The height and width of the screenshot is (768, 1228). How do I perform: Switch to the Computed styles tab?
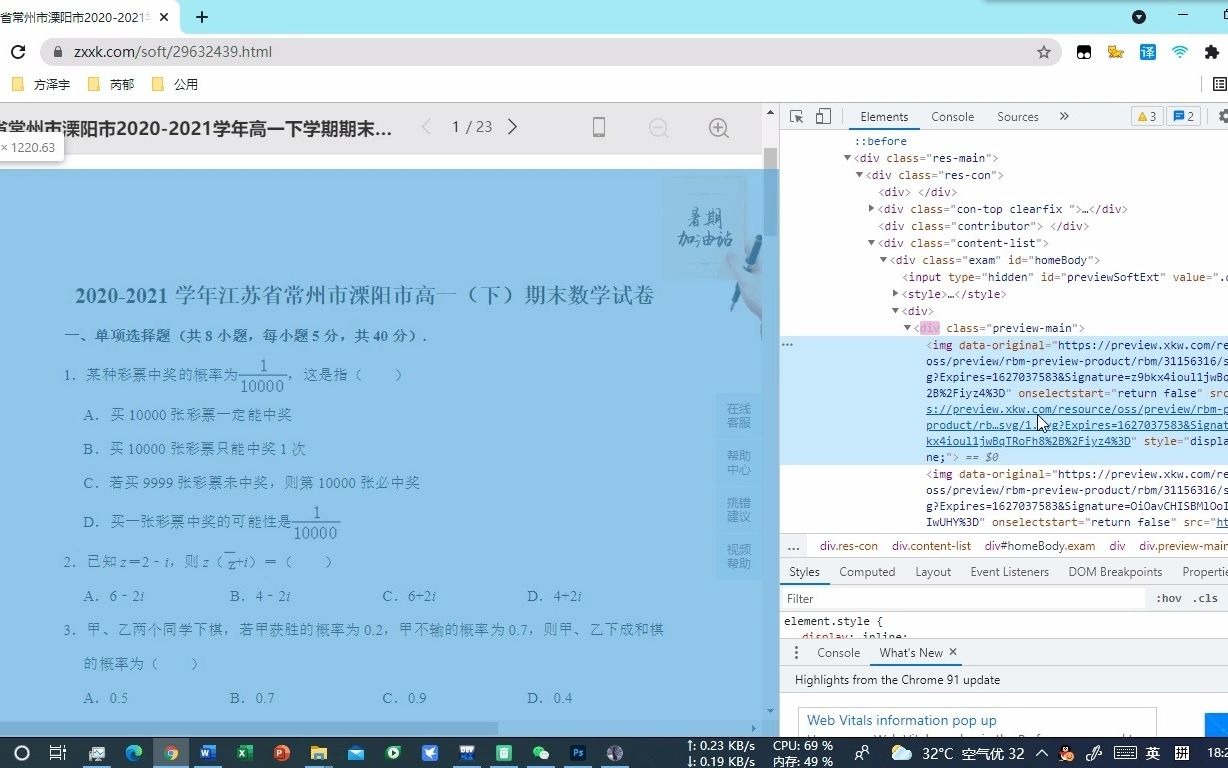[x=866, y=571]
